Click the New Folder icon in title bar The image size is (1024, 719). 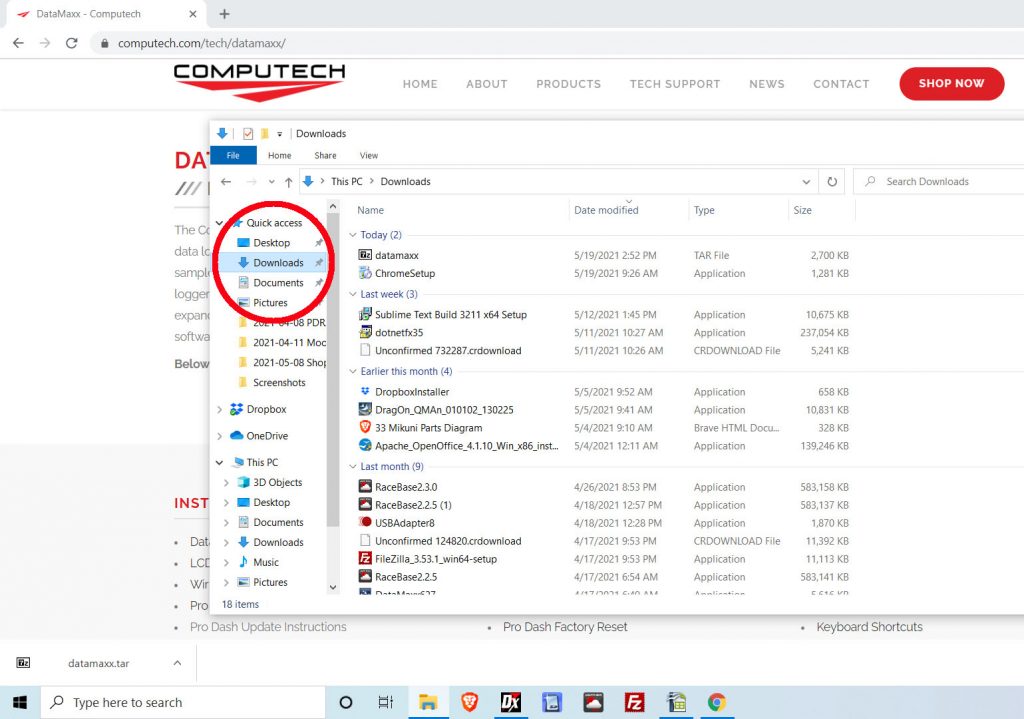[x=264, y=134]
